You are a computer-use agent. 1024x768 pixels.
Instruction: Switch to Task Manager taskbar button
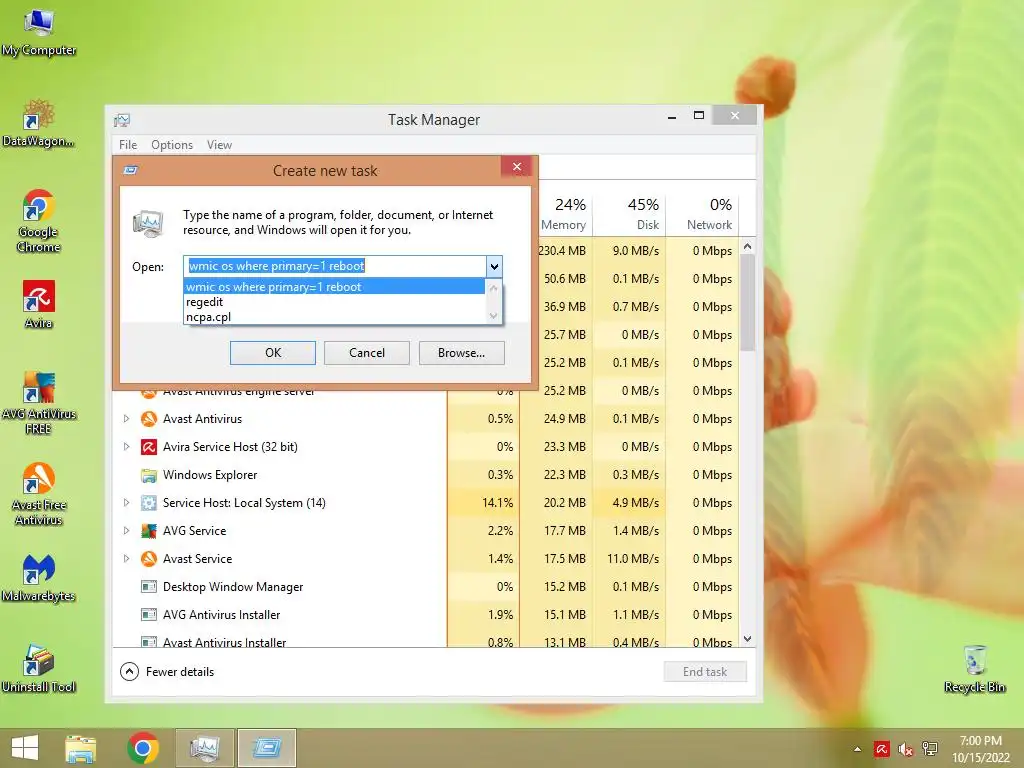(x=204, y=748)
